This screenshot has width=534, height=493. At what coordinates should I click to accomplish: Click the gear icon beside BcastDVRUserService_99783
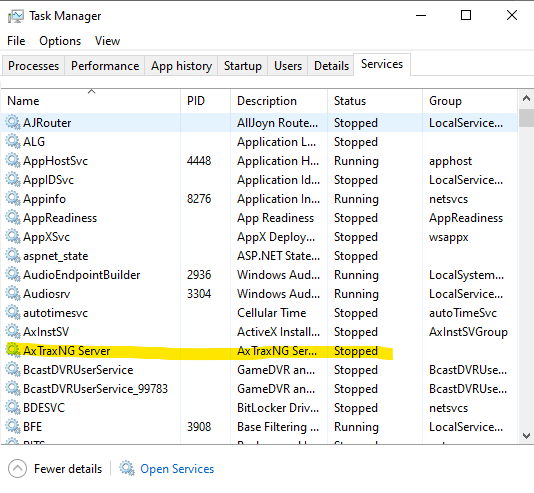13,389
